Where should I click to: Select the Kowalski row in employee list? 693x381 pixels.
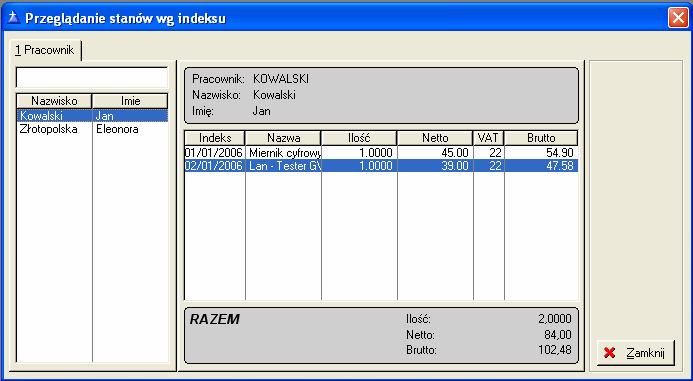(x=92, y=116)
